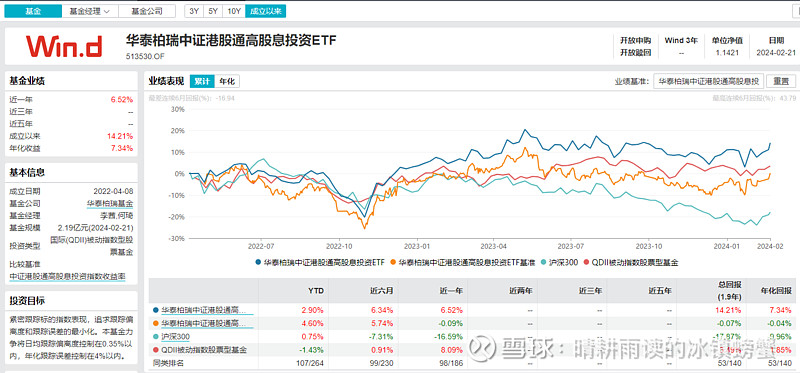Select the 3Y time range

click(x=194, y=11)
